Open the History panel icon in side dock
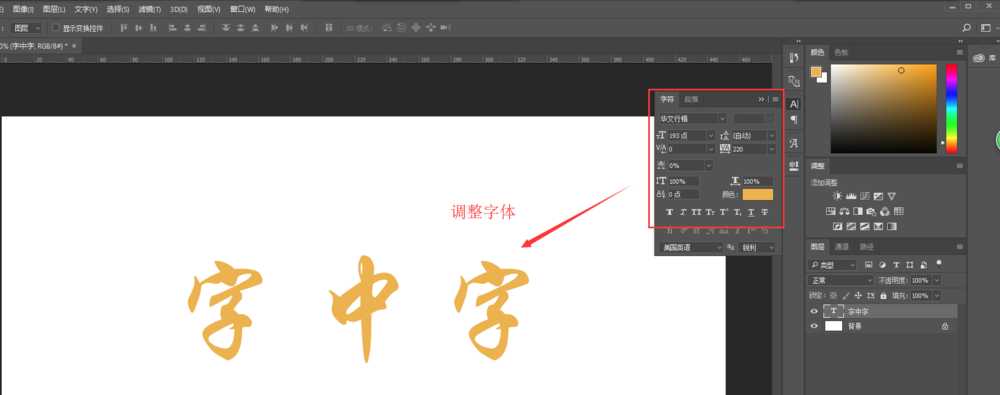Screen dimensions: 1000x395 [x=794, y=59]
